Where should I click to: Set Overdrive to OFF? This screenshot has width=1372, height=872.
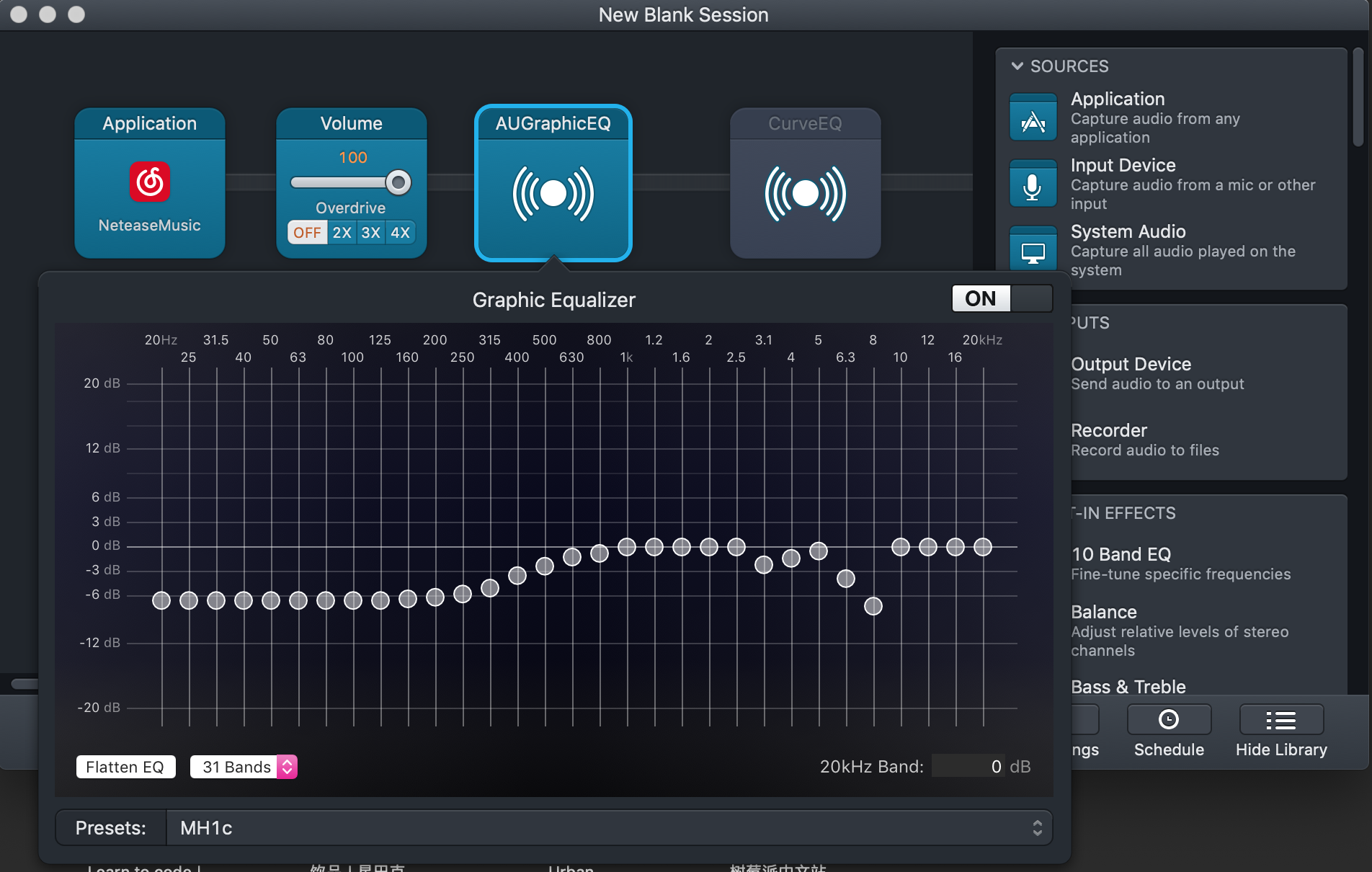[308, 233]
